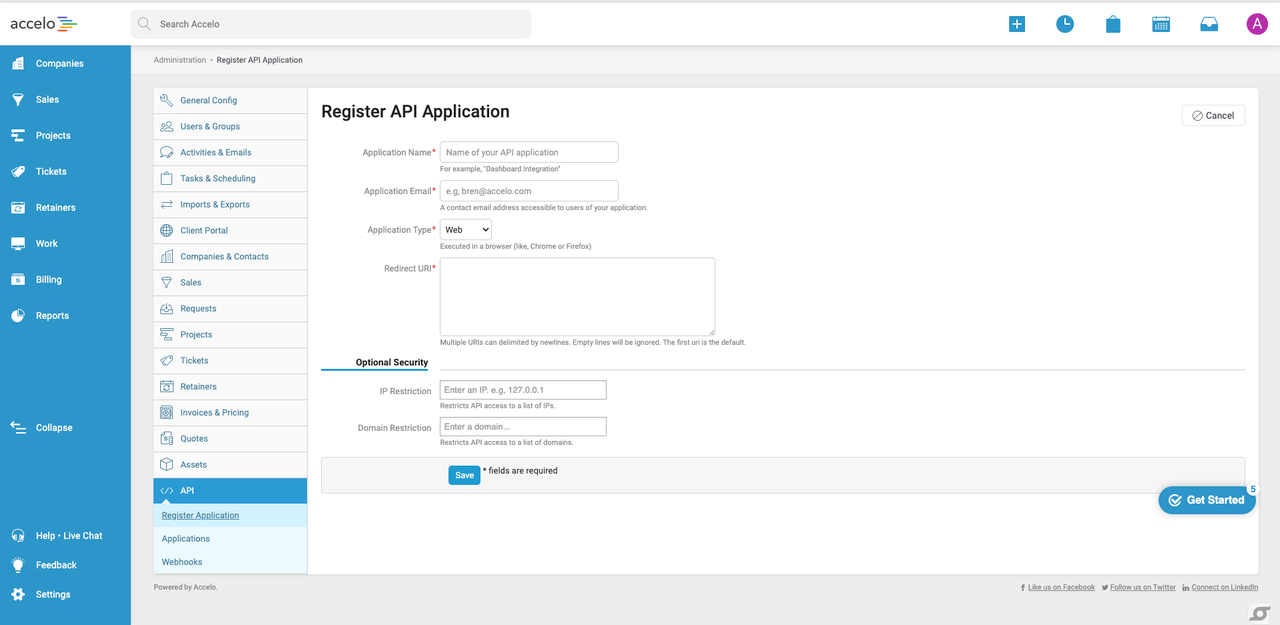Open Invoices & Pricing admin section
1280x625 pixels.
coord(230,412)
